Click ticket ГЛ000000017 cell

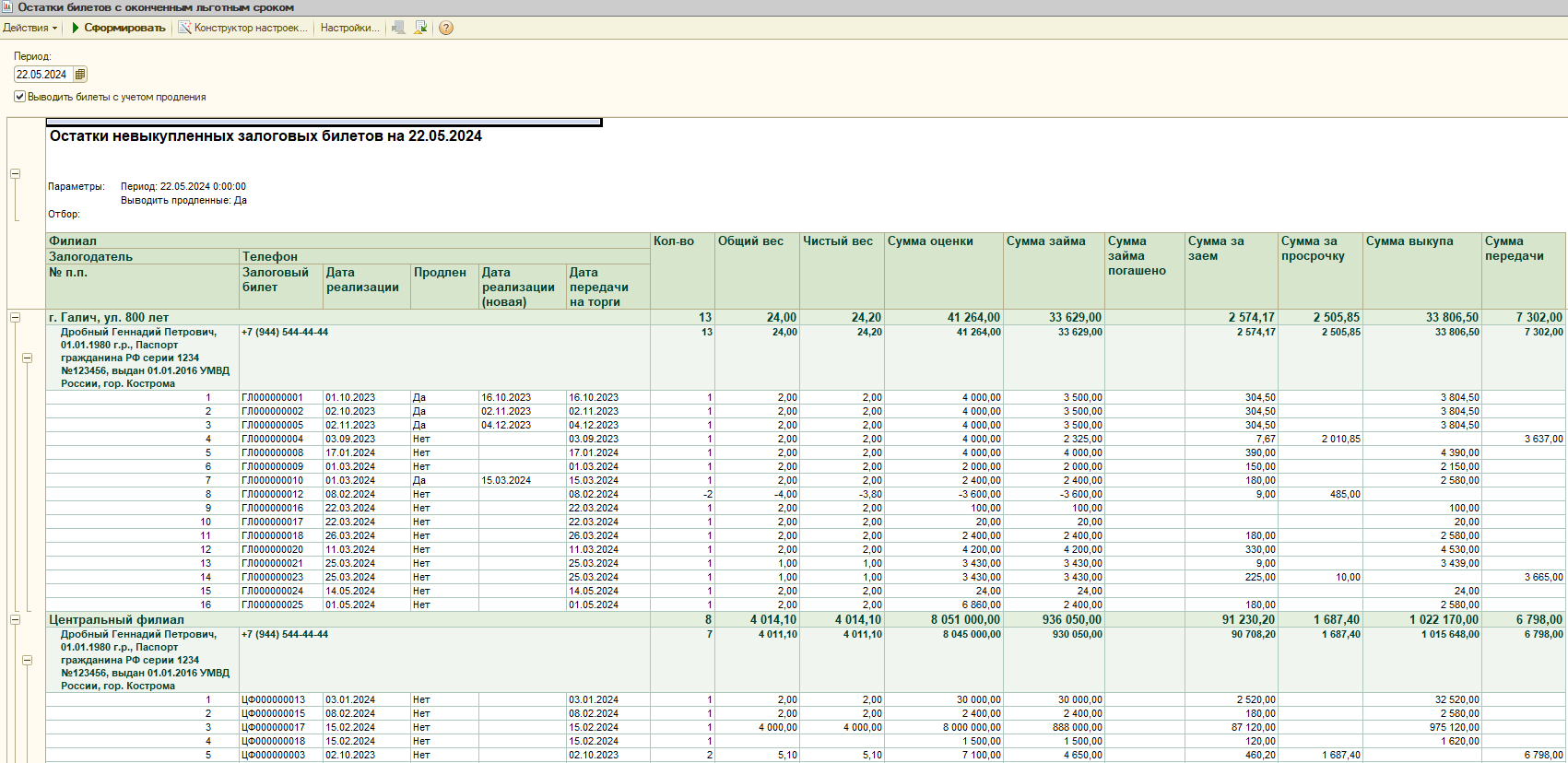coord(281,522)
